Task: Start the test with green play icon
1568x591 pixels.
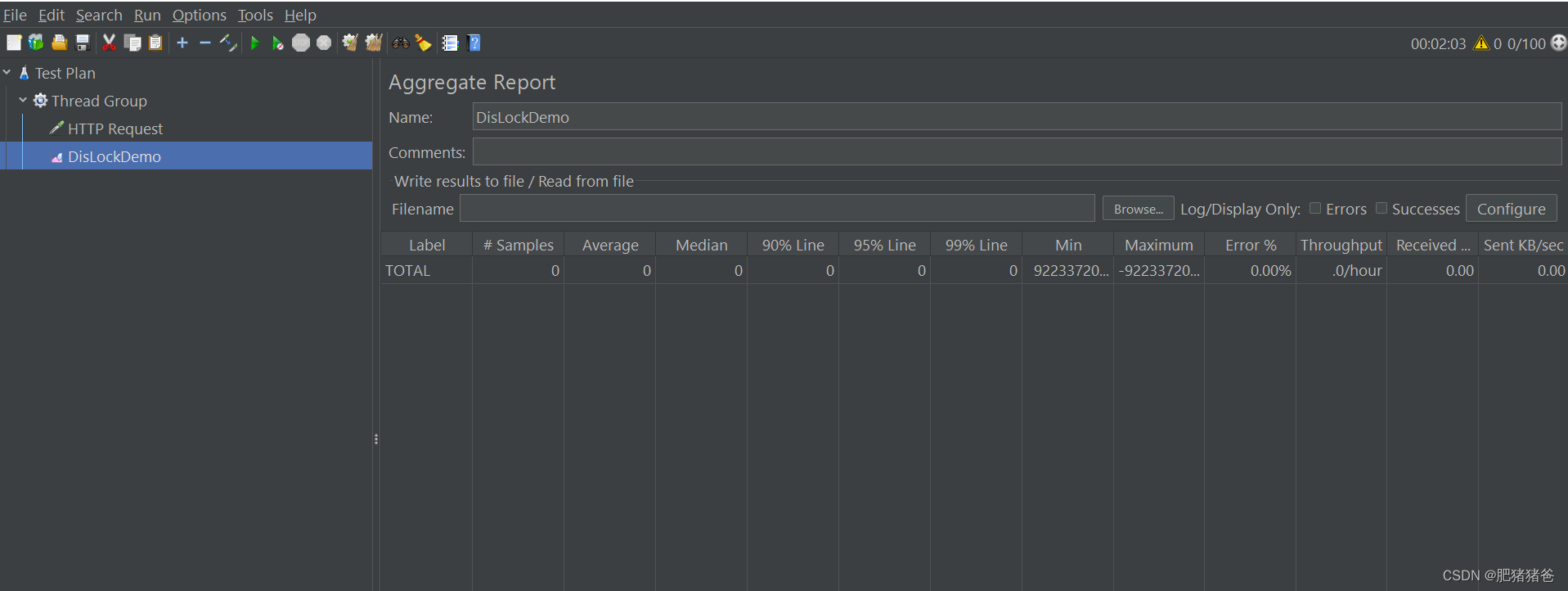Action: (254, 43)
